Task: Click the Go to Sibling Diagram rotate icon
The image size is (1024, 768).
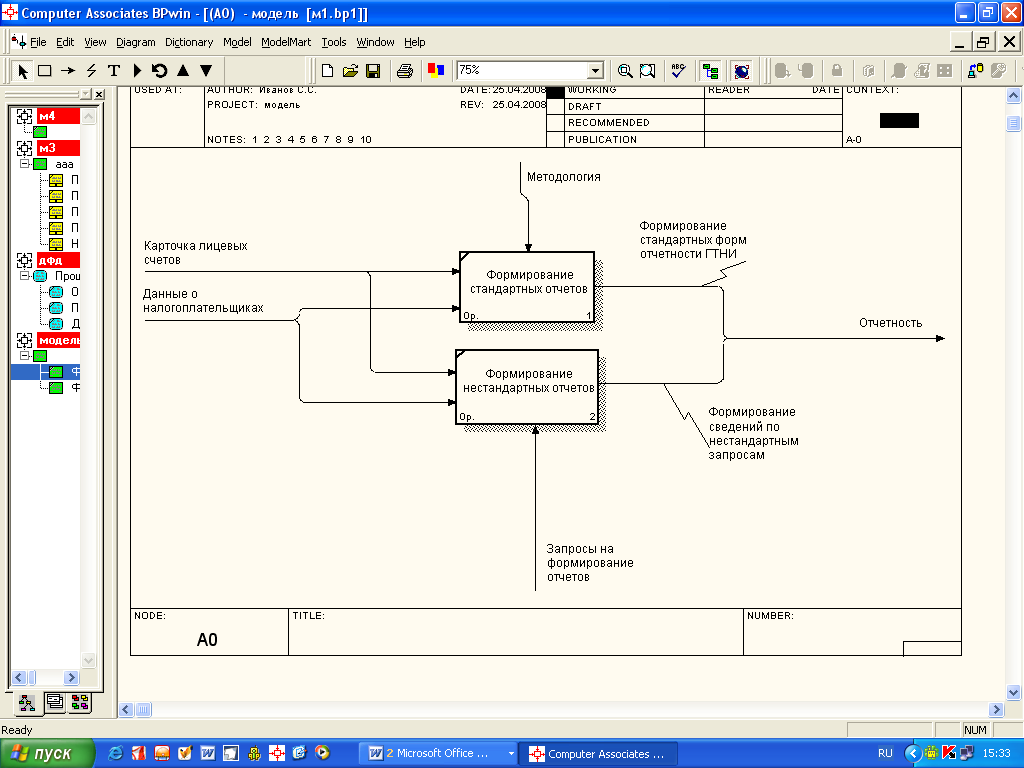Action: click(x=160, y=71)
